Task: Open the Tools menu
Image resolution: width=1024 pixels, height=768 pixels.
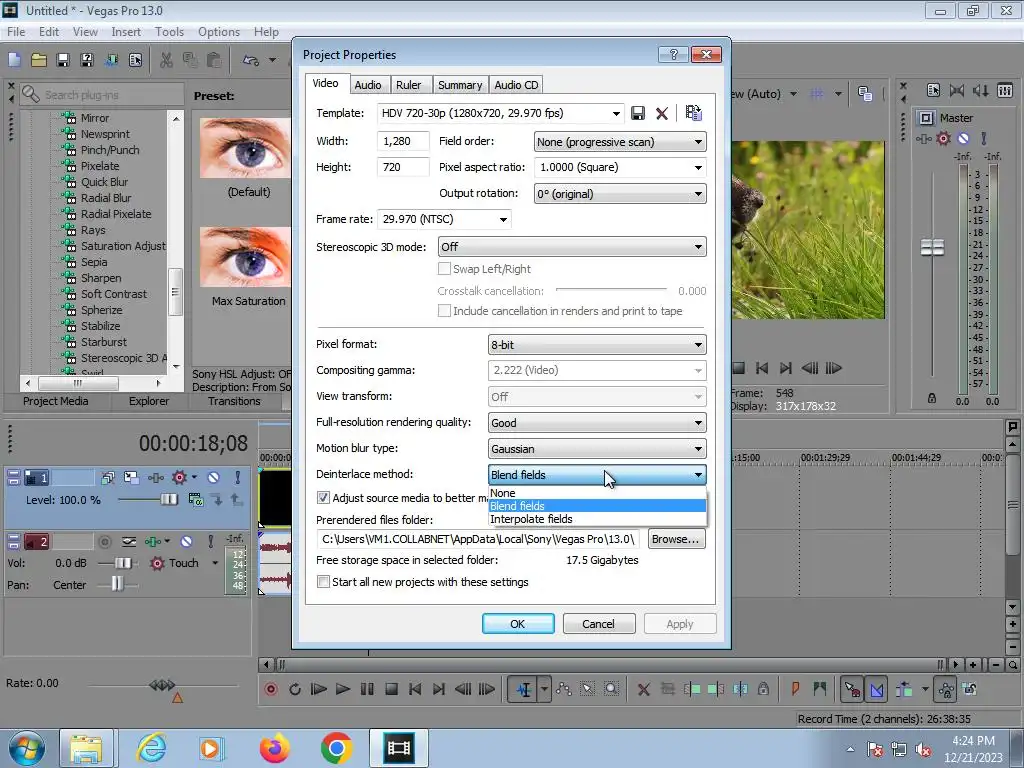Action: pyautogui.click(x=169, y=31)
